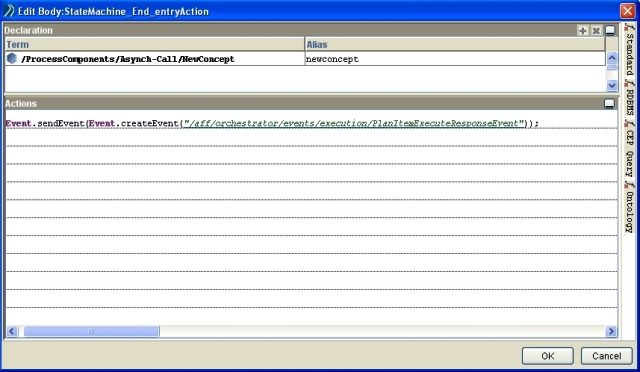Select the /ProcessComponents/Asynch-Call/NewConcept term
The width and height of the screenshot is (640, 372).
[x=127, y=59]
